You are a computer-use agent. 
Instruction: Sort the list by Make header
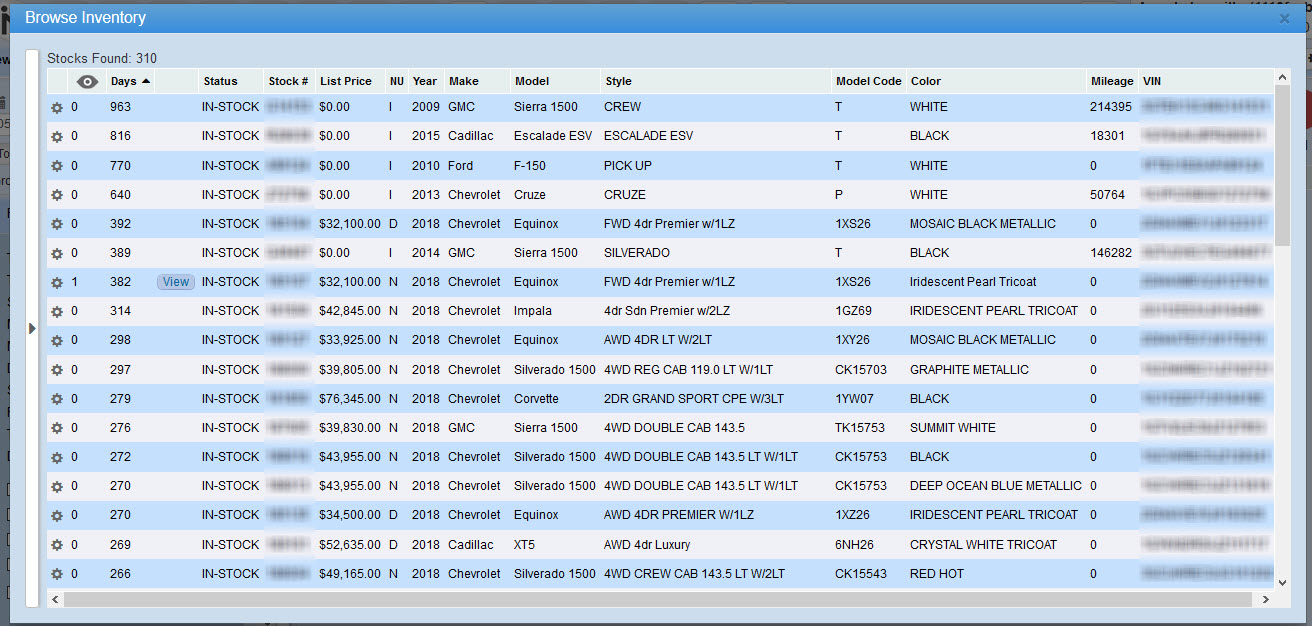[x=463, y=81]
